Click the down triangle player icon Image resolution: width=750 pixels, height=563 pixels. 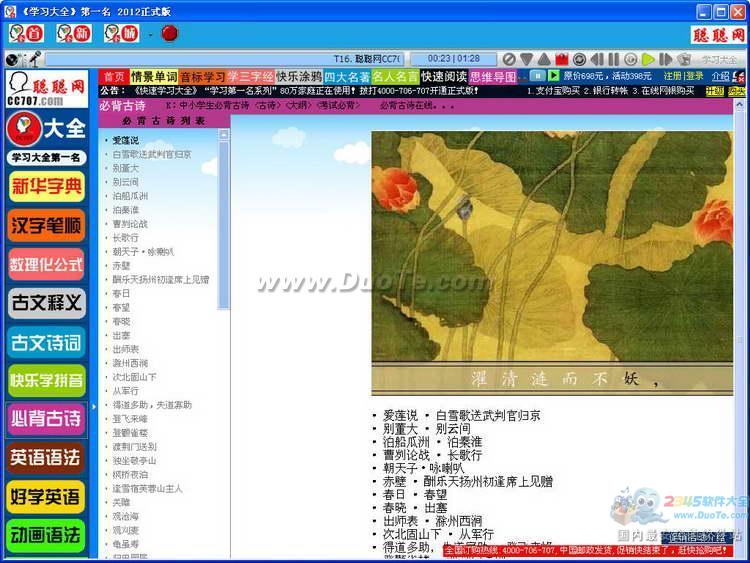[x=526, y=59]
